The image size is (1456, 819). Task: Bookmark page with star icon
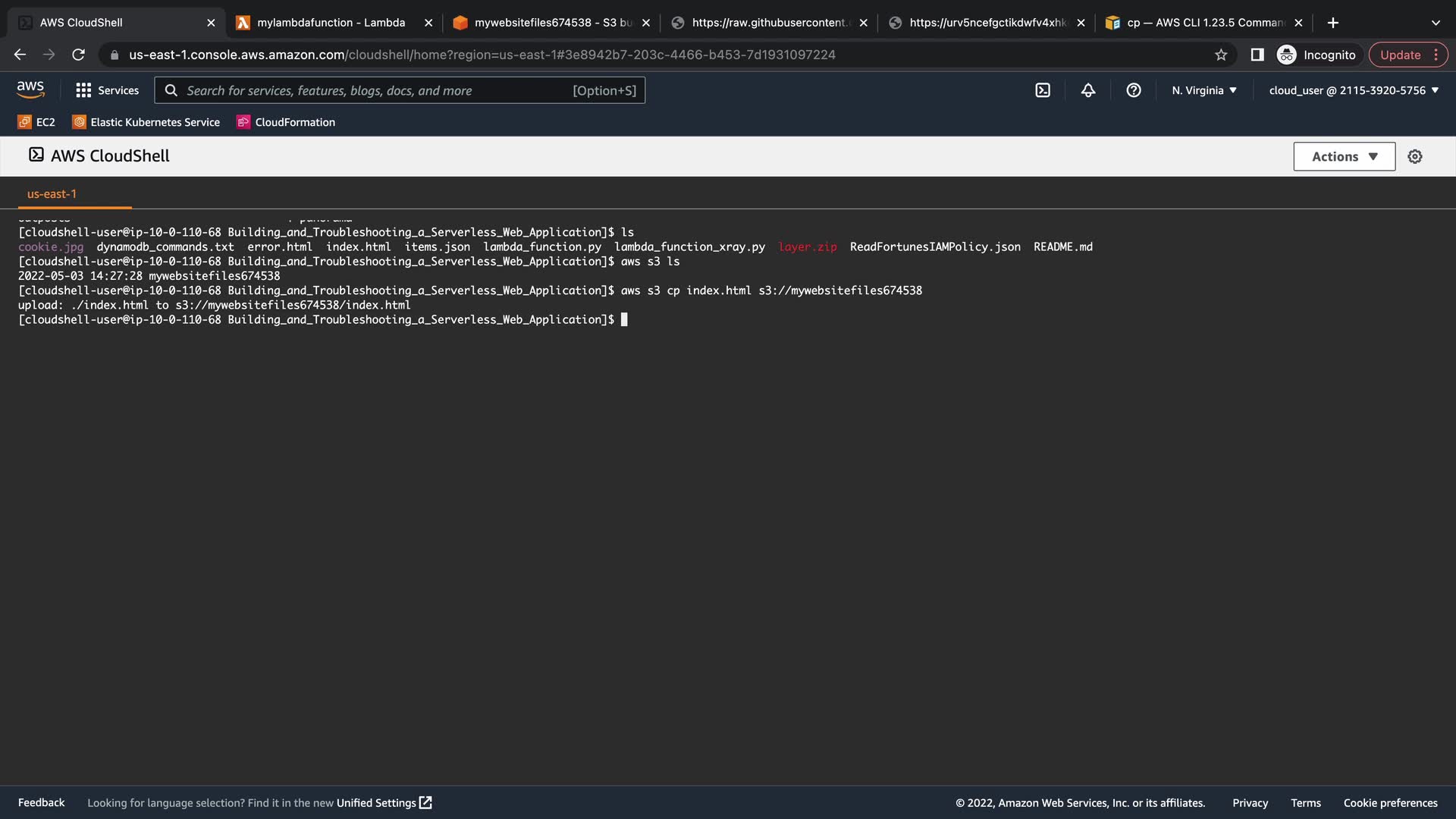click(1221, 55)
